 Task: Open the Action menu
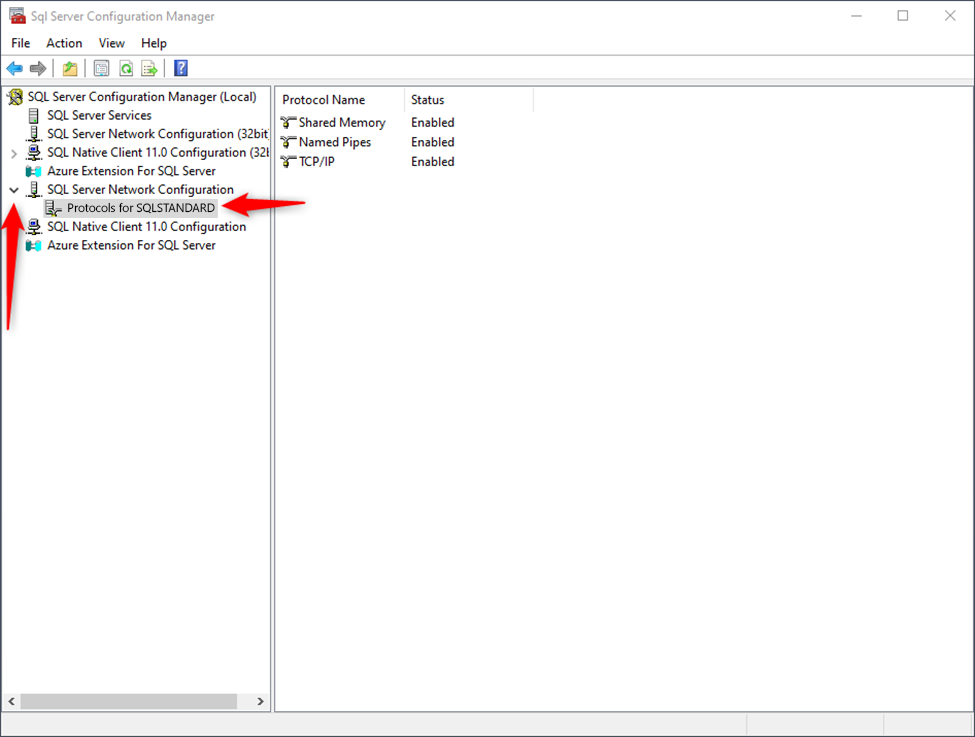(64, 43)
